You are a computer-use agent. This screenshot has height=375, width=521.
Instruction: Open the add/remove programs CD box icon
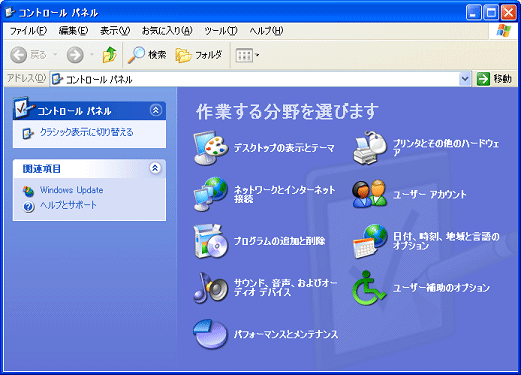[x=211, y=241]
